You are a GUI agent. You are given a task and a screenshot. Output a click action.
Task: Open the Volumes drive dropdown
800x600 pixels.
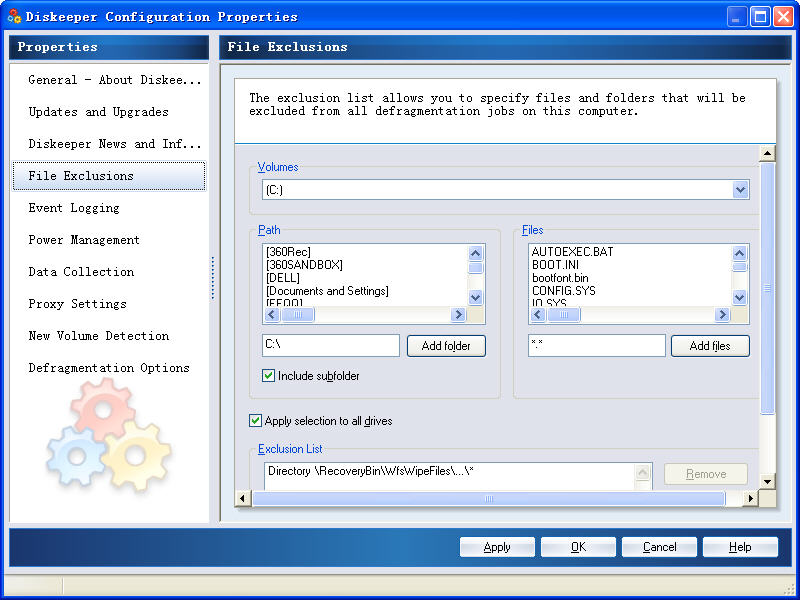click(x=740, y=189)
